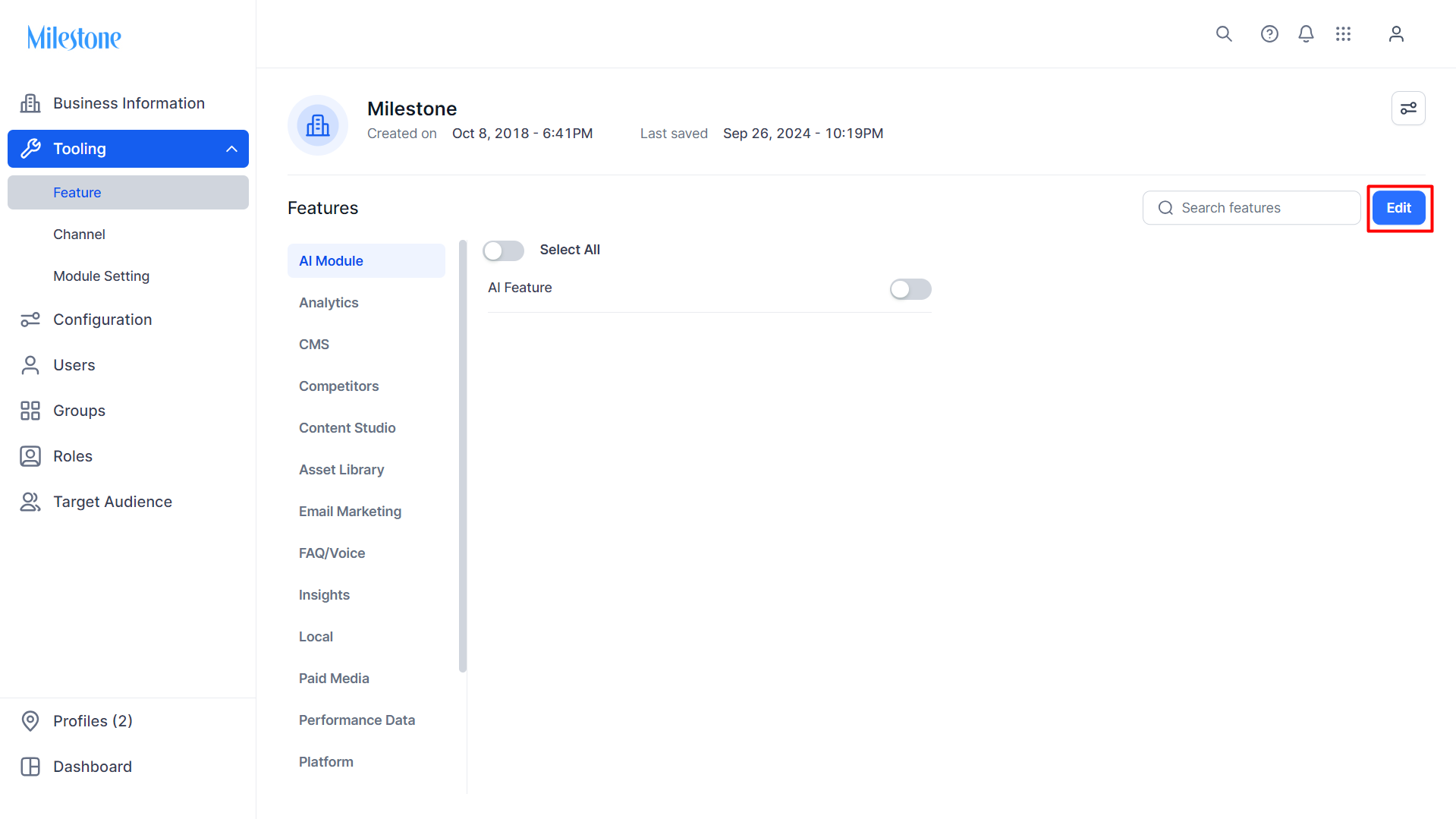Click the Target Audience people icon
This screenshot has width=1456, height=819.
coord(30,502)
